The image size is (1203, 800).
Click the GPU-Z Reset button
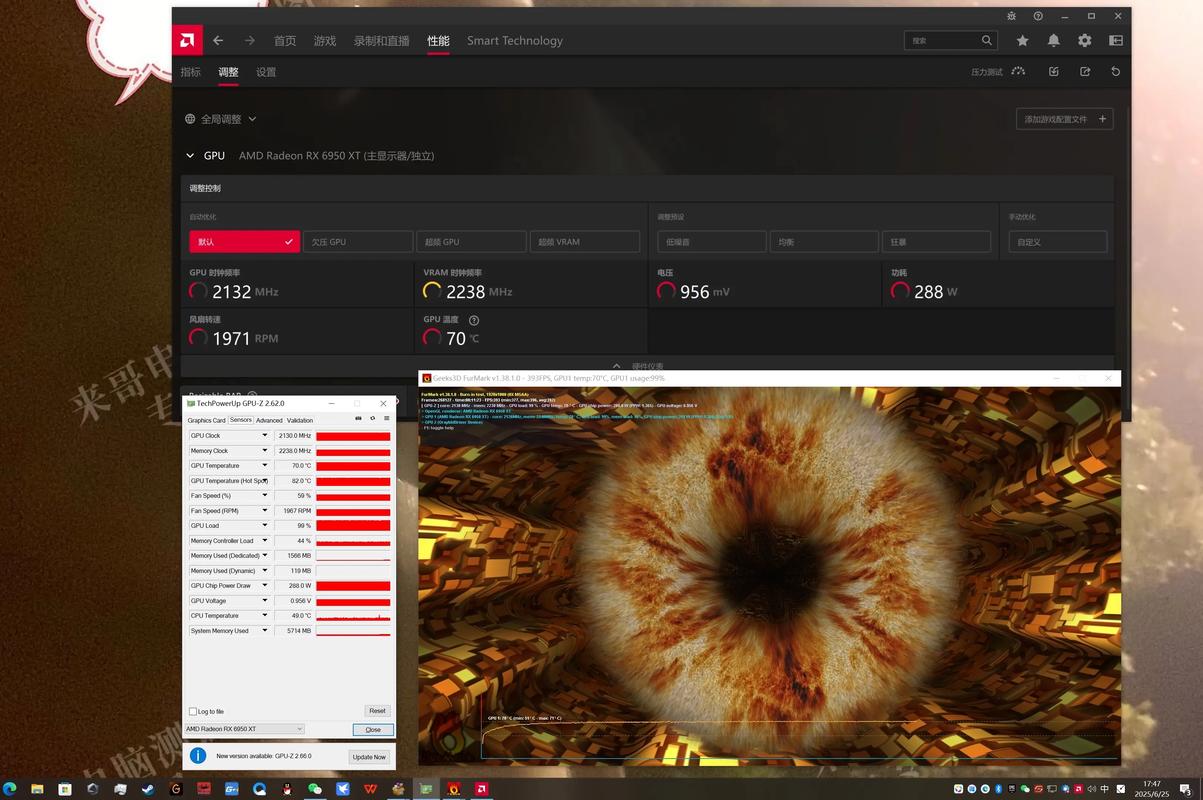pyautogui.click(x=377, y=711)
